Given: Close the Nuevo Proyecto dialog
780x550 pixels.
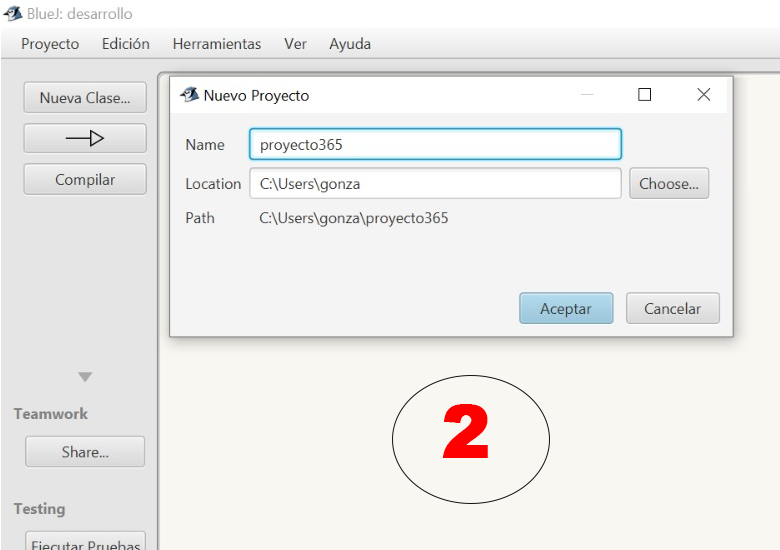Looking at the screenshot, I should point(703,94).
